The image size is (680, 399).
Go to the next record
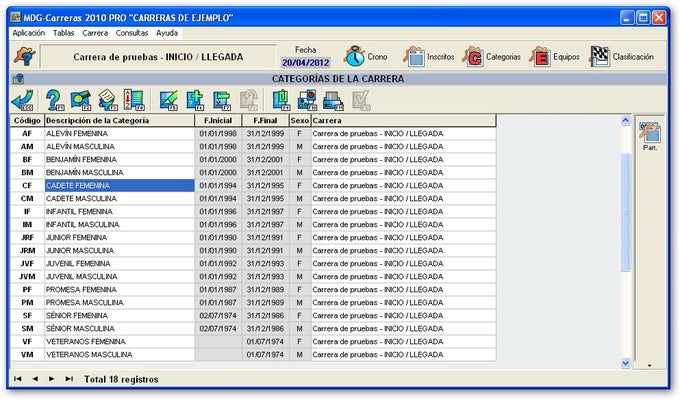coord(52,379)
